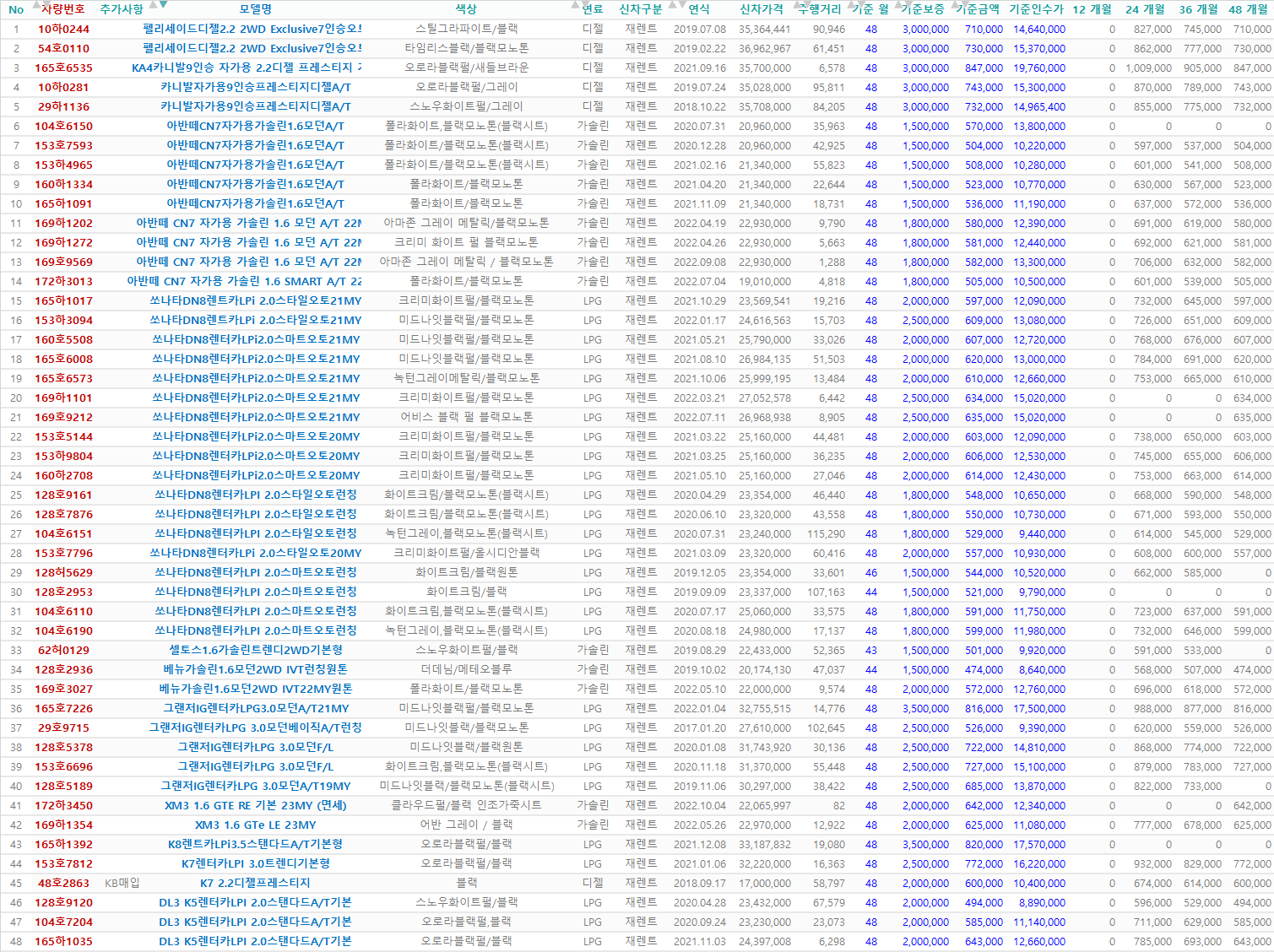Click the new-car price 17,000,000
The image size is (1274, 952).
point(765,884)
